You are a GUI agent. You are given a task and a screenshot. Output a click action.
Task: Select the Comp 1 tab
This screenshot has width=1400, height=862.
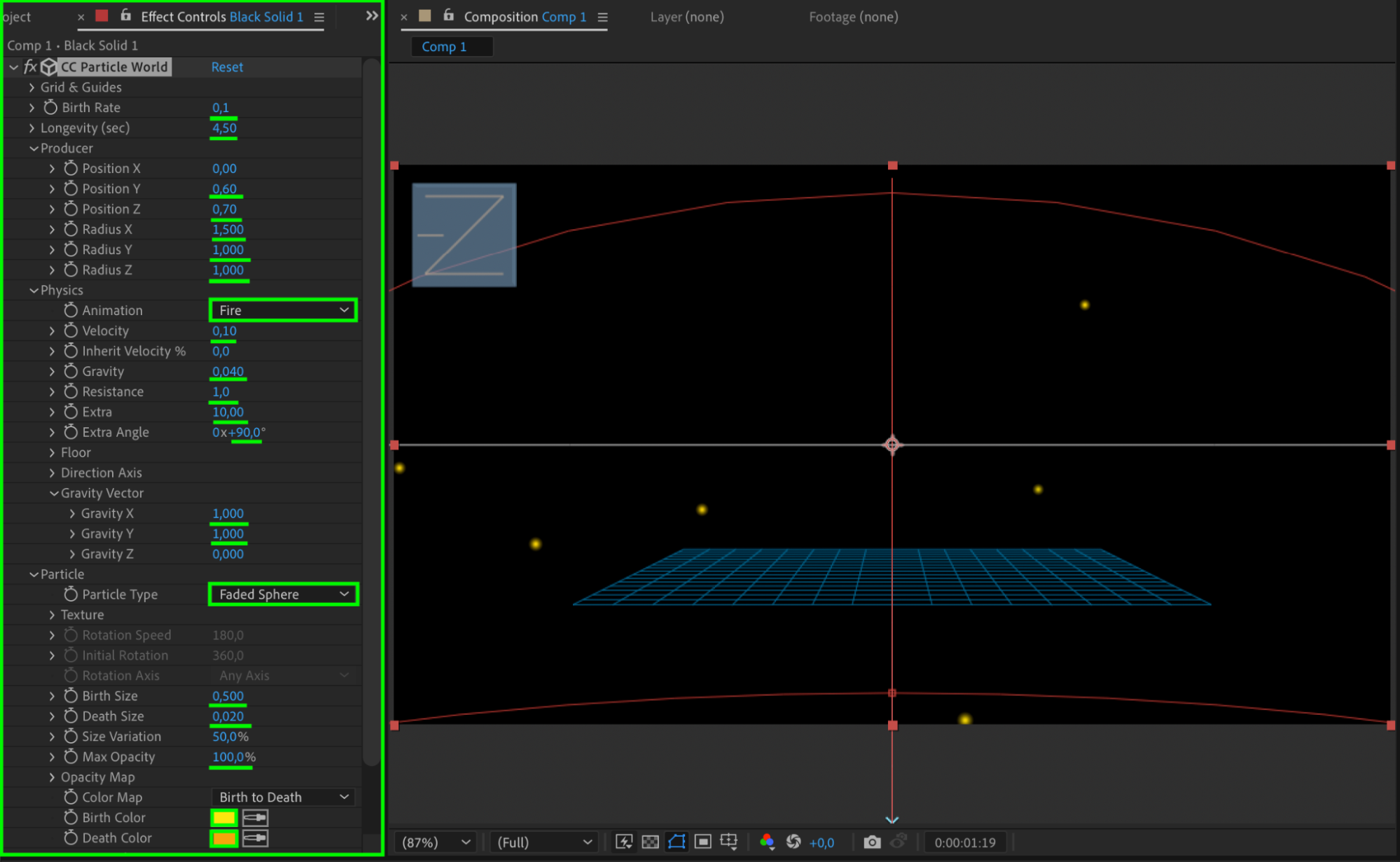(444, 47)
